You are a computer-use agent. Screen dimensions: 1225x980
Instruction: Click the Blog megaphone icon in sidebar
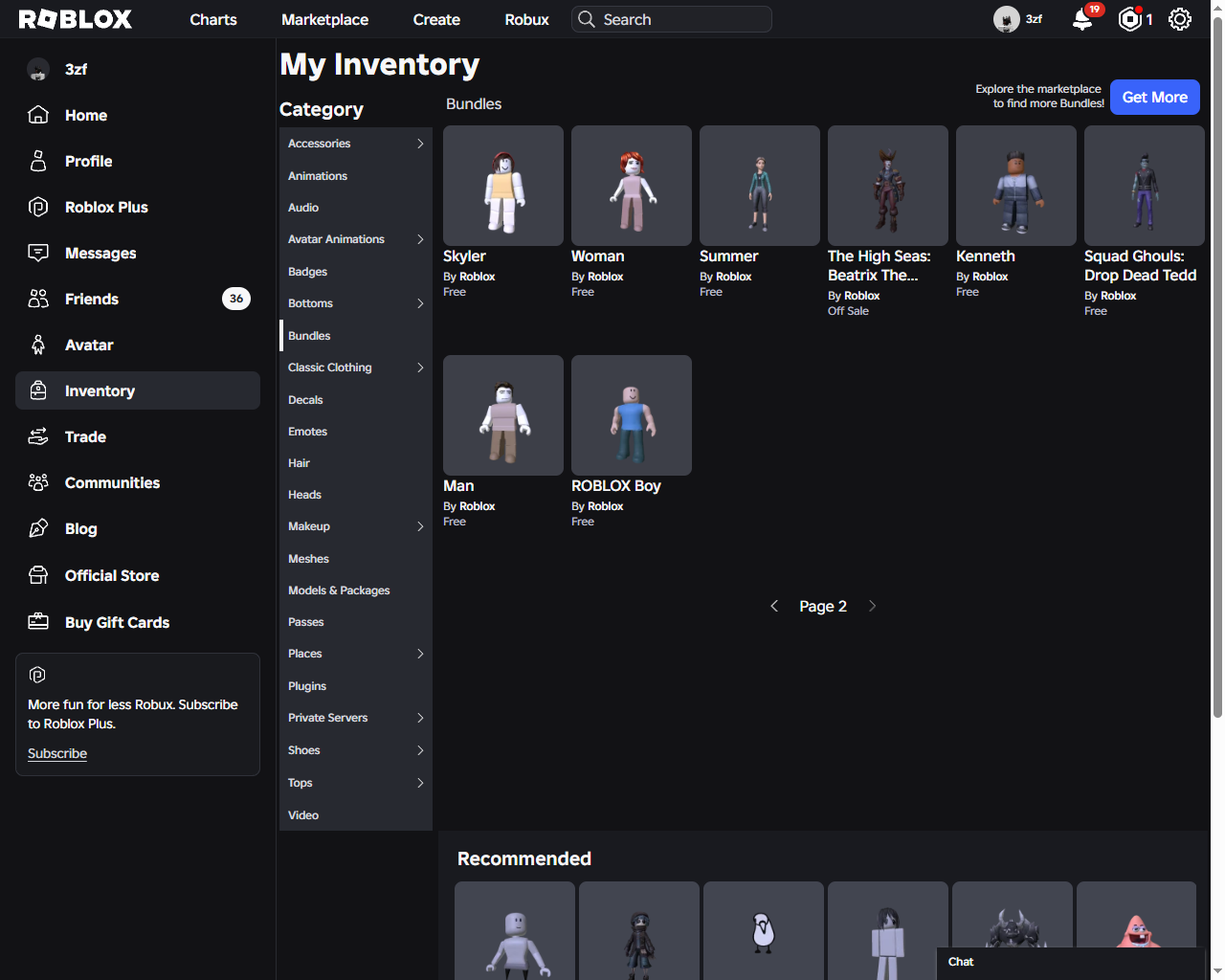[x=38, y=528]
